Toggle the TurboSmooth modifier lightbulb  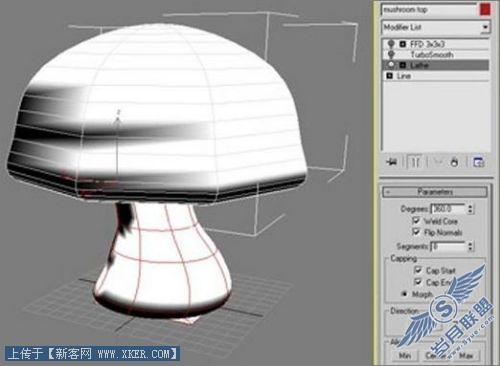(x=391, y=54)
